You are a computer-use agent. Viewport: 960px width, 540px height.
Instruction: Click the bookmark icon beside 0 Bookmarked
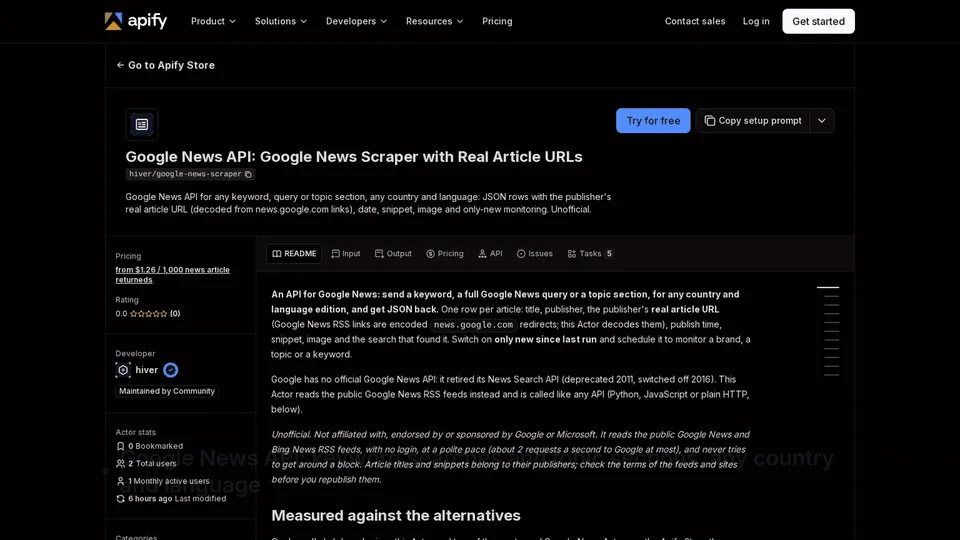[120, 446]
